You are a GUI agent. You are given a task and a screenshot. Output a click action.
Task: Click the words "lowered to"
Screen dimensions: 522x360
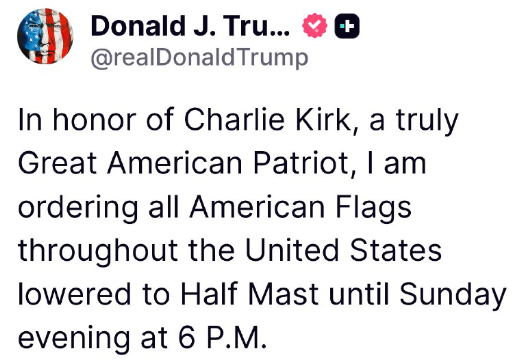coord(94,294)
